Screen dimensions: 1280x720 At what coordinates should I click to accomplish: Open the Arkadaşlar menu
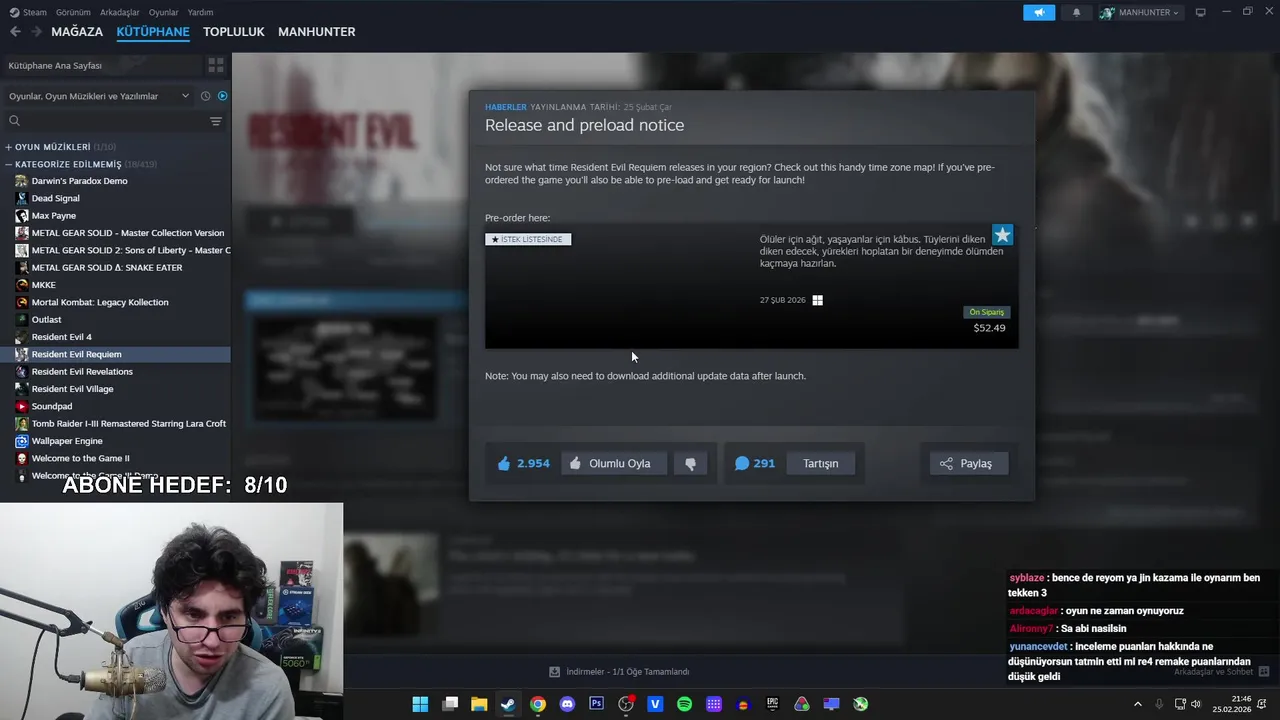[120, 12]
